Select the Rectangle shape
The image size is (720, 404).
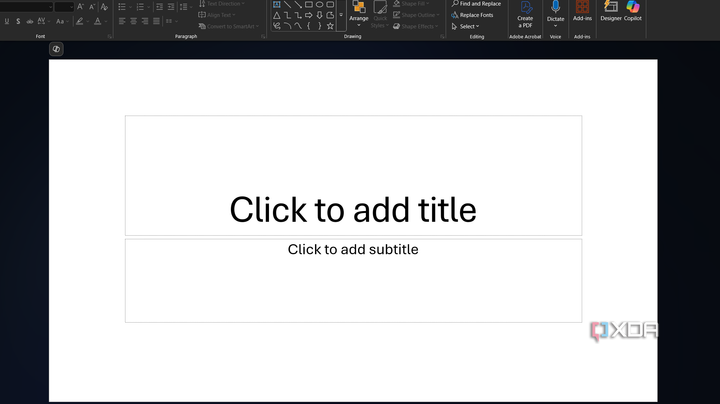[309, 5]
